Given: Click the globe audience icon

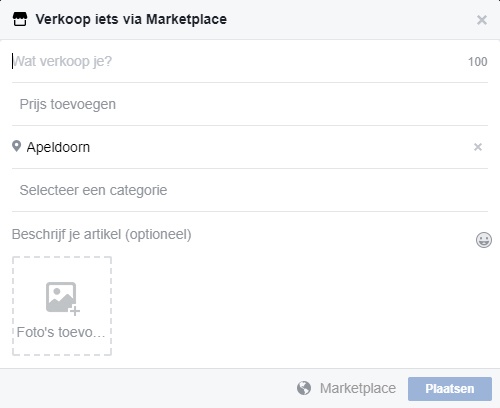Looking at the screenshot, I should [x=304, y=388].
